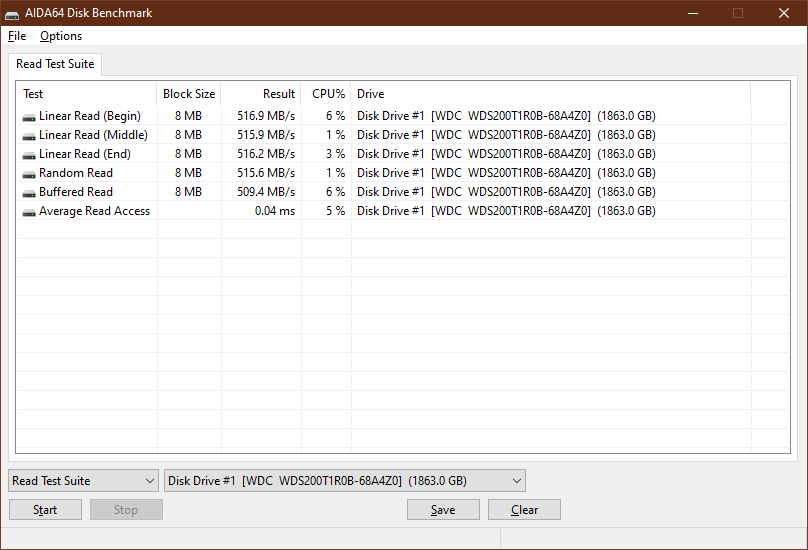Click the Start button
The height and width of the screenshot is (550, 808).
tap(45, 509)
